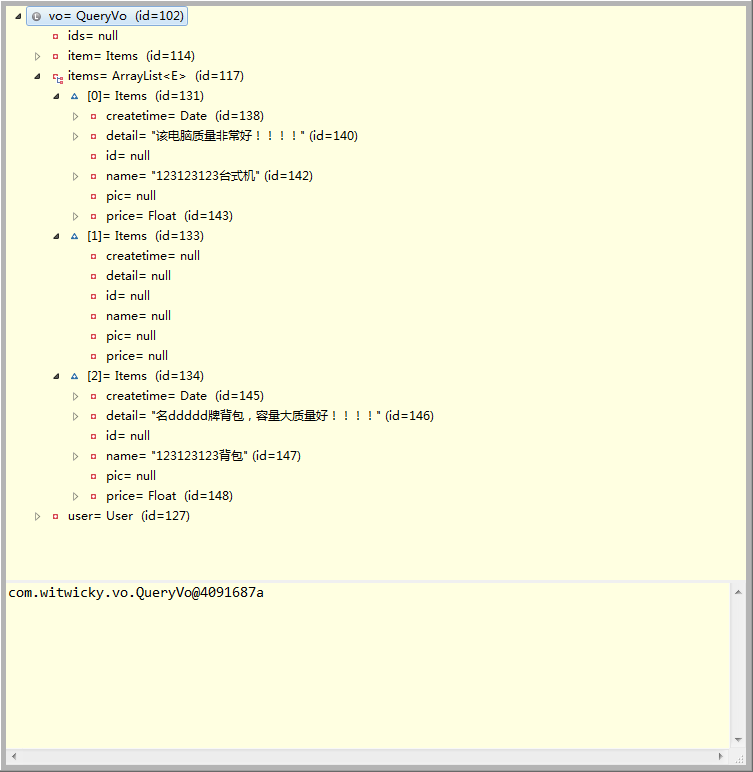Select the pic= null row under [0]= Items
753x772 pixels.
tap(131, 196)
